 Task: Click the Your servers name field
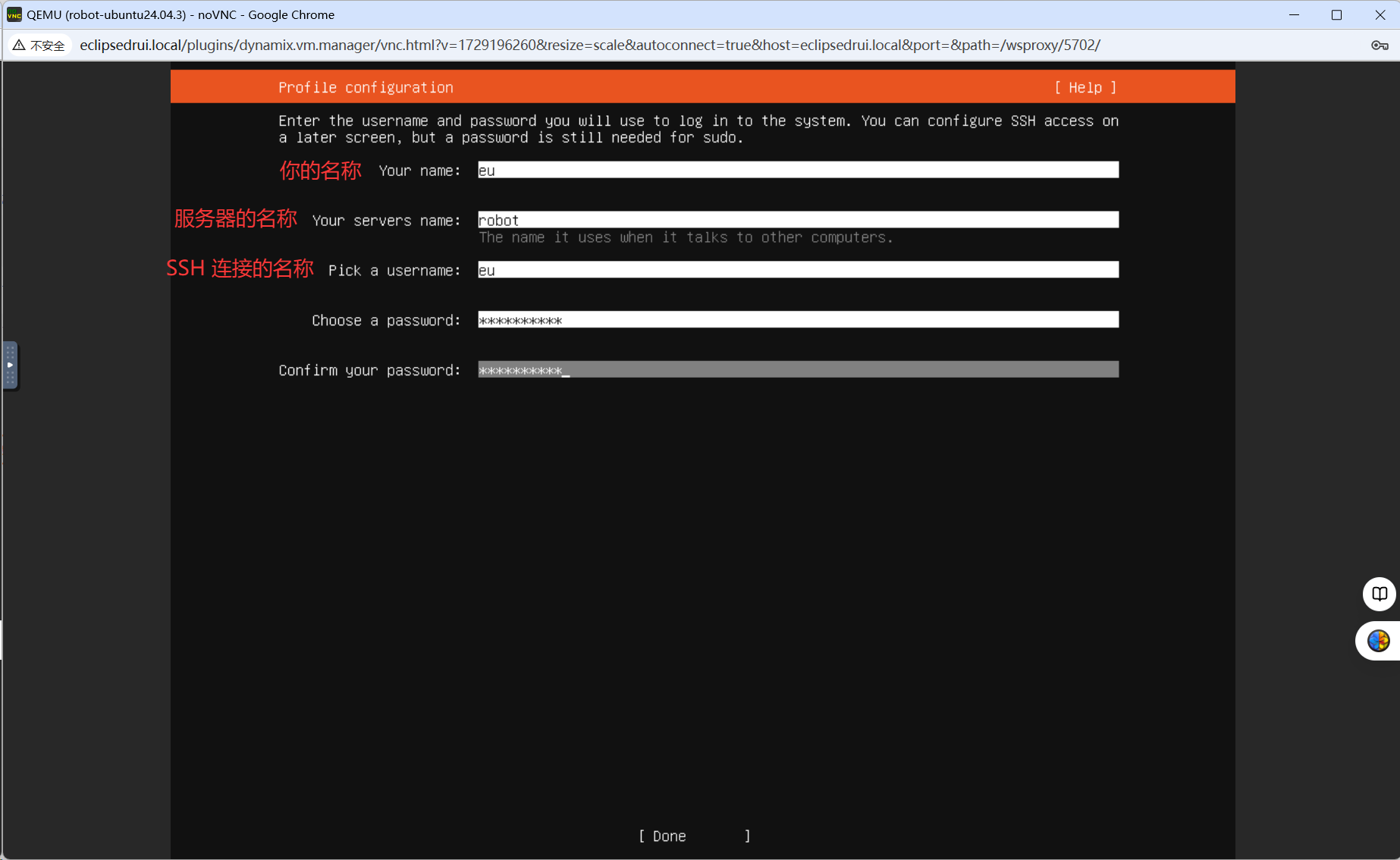[798, 220]
